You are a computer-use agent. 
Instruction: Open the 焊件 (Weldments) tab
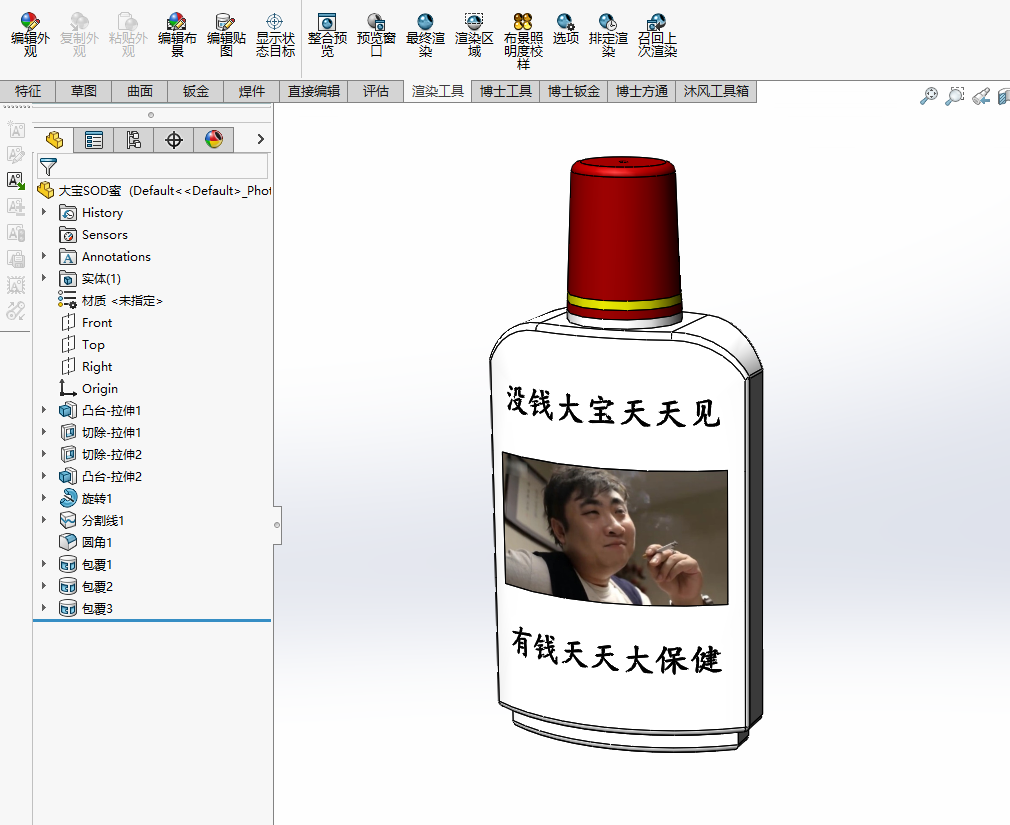(x=252, y=91)
